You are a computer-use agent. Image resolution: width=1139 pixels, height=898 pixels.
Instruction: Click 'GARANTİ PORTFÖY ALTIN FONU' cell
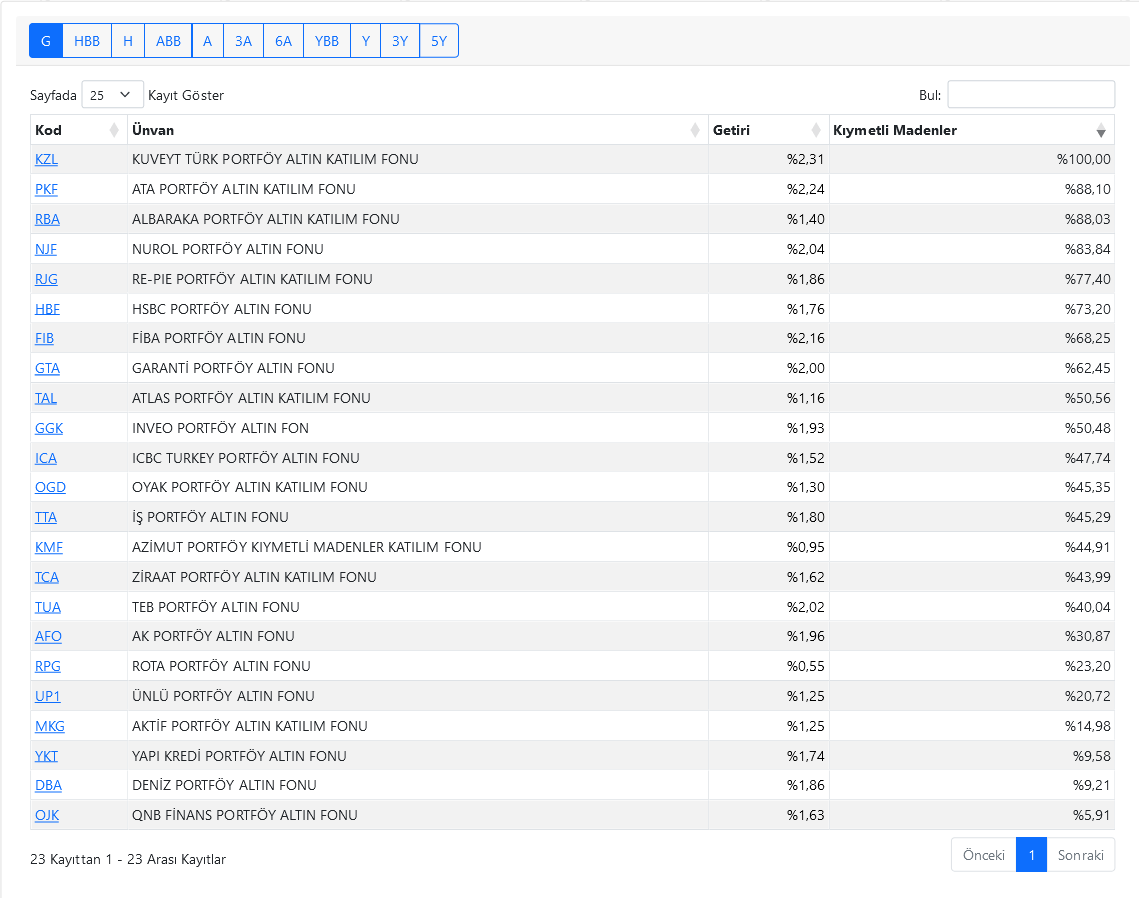(x=418, y=368)
